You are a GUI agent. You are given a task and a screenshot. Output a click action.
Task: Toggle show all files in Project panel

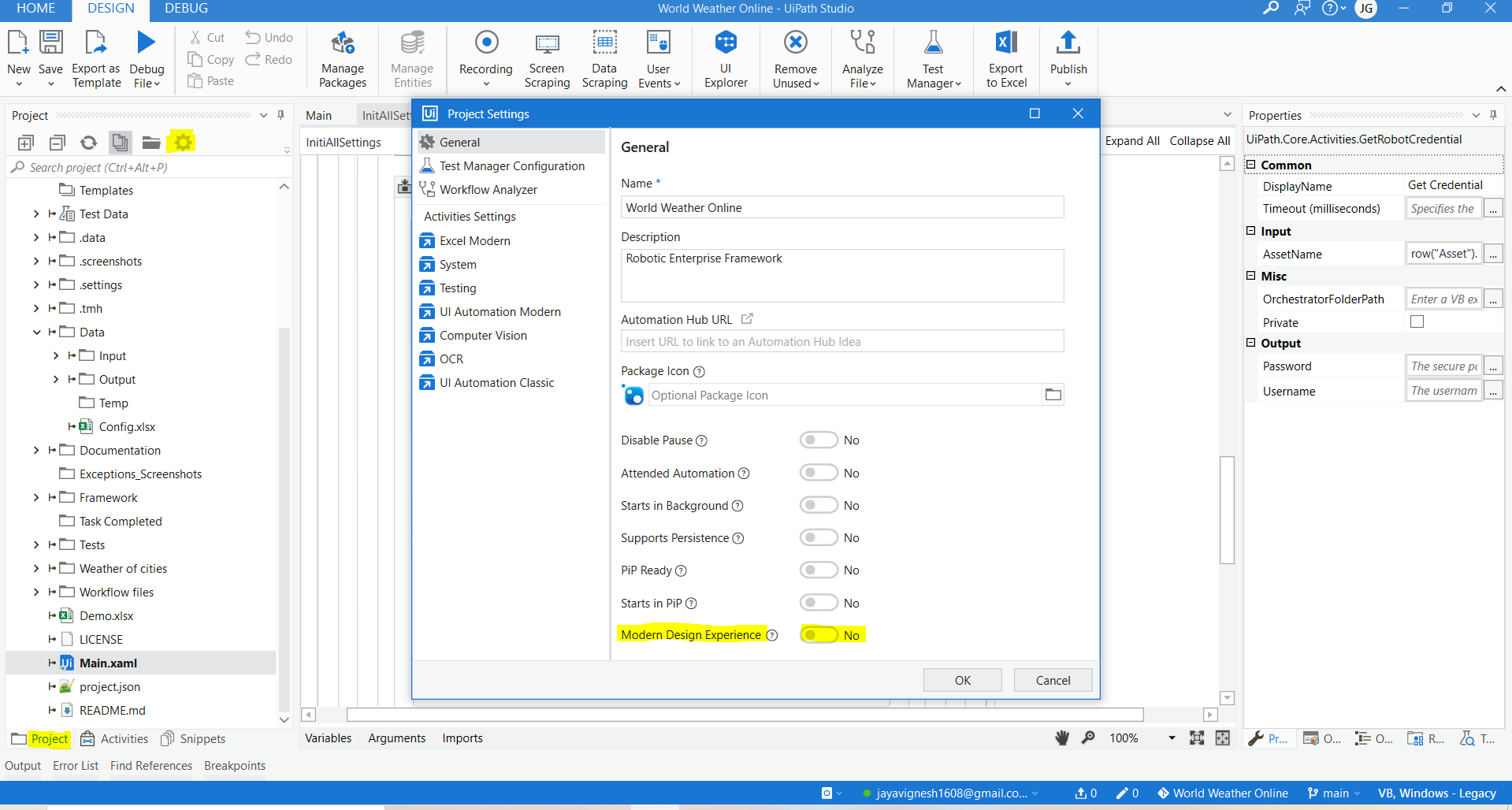(120, 143)
